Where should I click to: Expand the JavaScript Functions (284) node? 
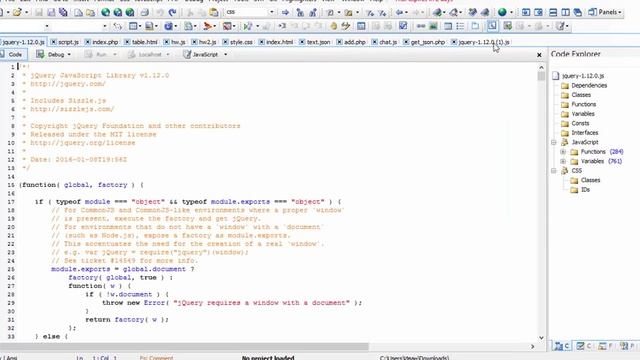(x=563, y=152)
